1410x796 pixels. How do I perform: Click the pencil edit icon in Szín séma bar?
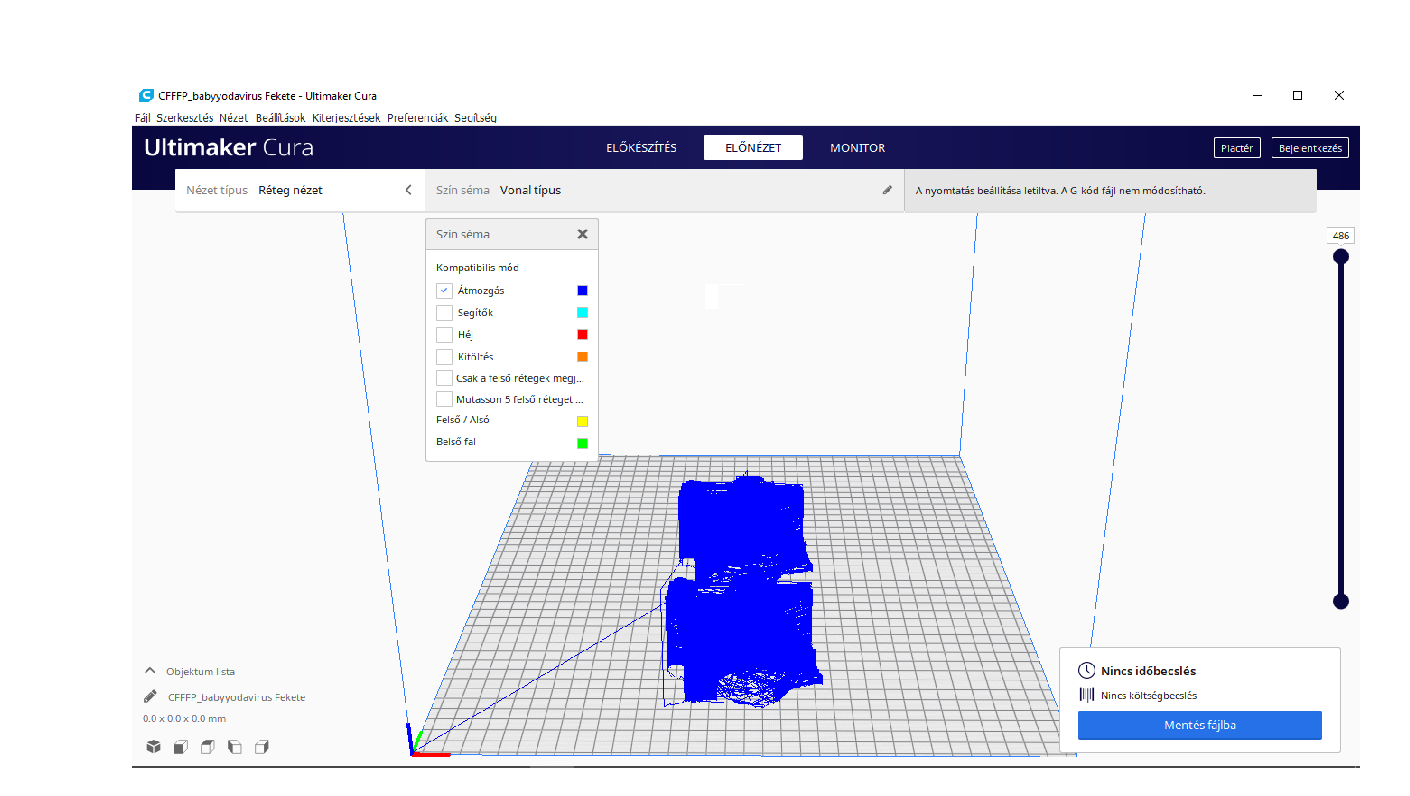click(x=887, y=190)
